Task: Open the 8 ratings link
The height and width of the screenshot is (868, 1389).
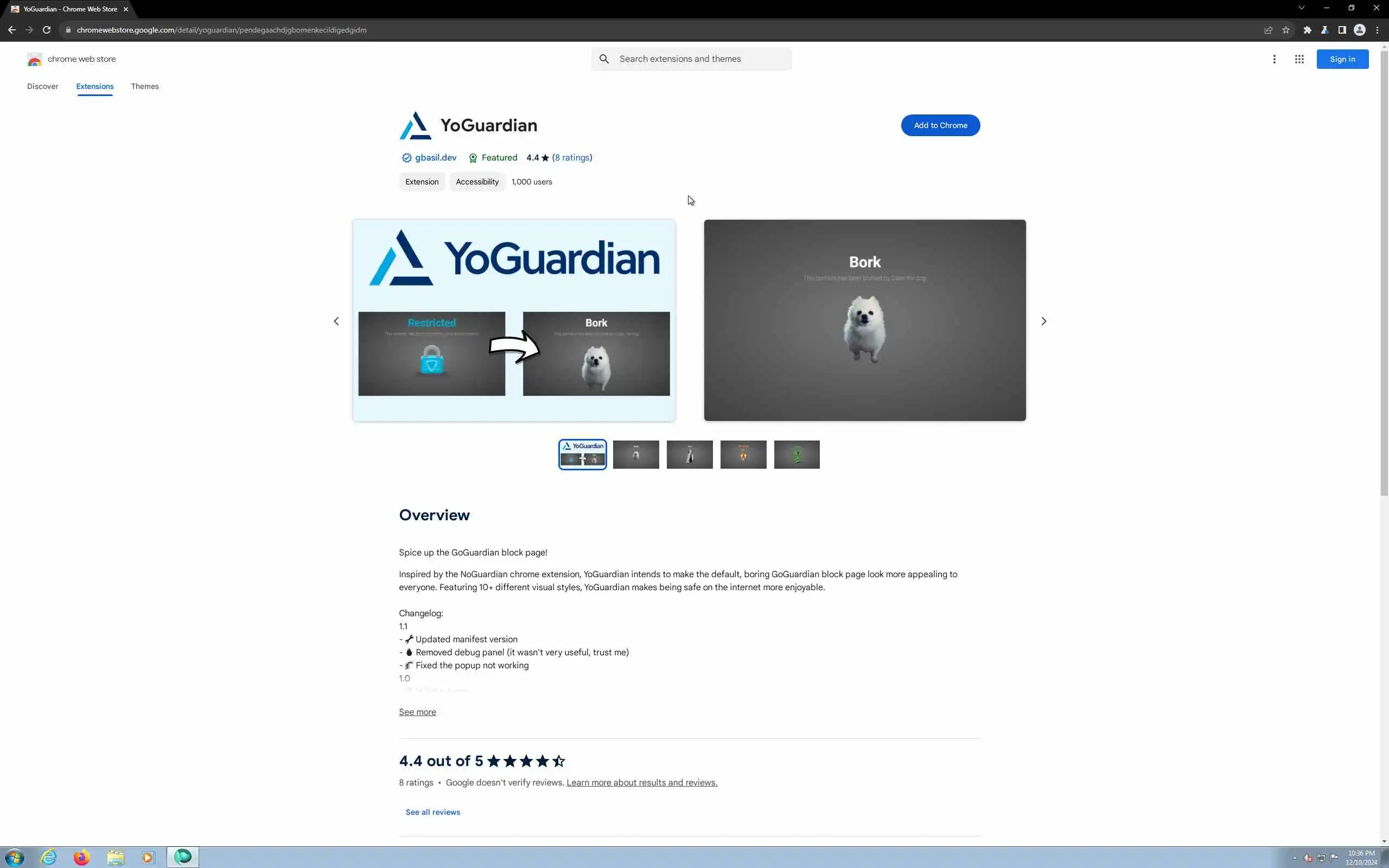Action: (x=572, y=157)
